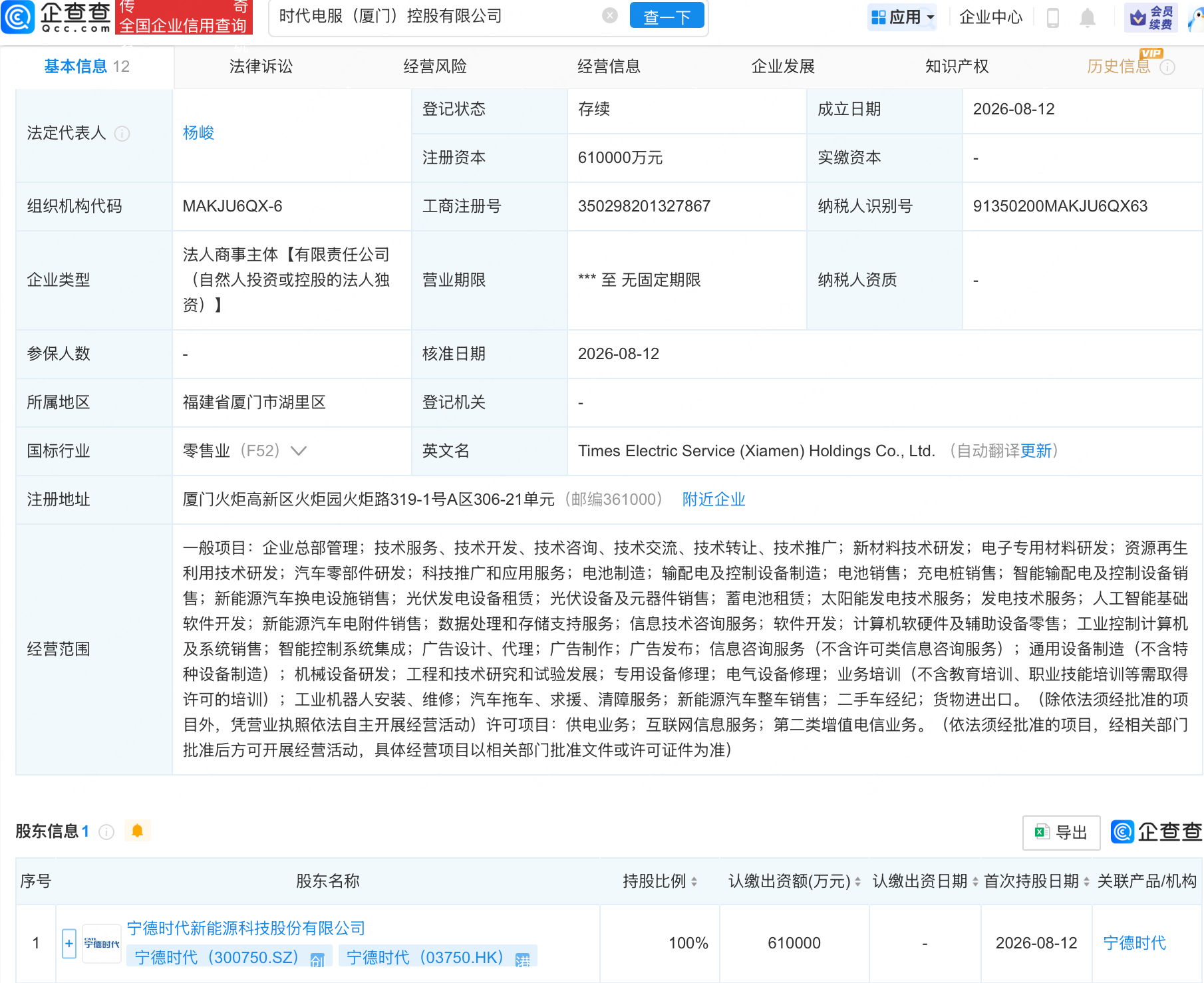
Task: Switch to 经营风险 tab
Action: [x=435, y=67]
